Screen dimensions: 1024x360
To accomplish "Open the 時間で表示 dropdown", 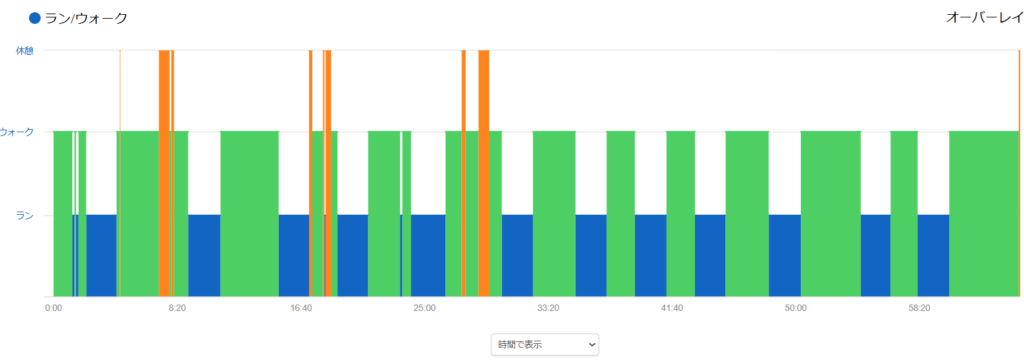I will (x=545, y=344).
